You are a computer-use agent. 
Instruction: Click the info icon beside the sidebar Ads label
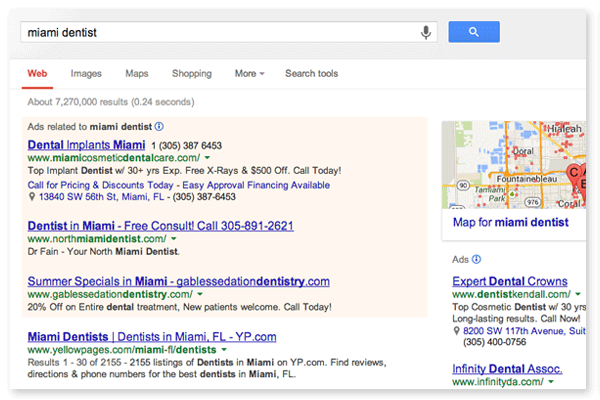476,259
